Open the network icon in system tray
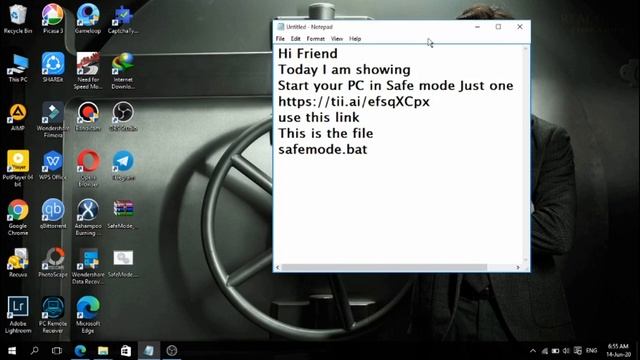Screen dimensions: 640x360 544,351
